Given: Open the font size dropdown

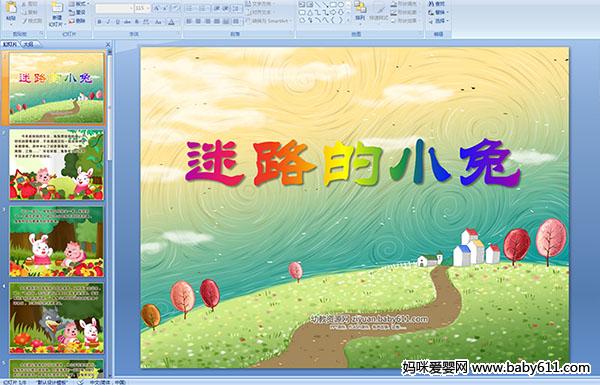Looking at the screenshot, I should tap(148, 8).
